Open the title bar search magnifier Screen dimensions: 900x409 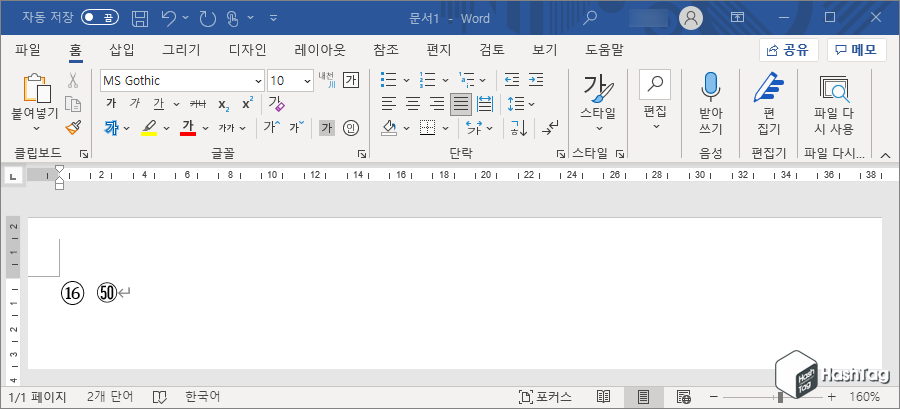tap(589, 18)
